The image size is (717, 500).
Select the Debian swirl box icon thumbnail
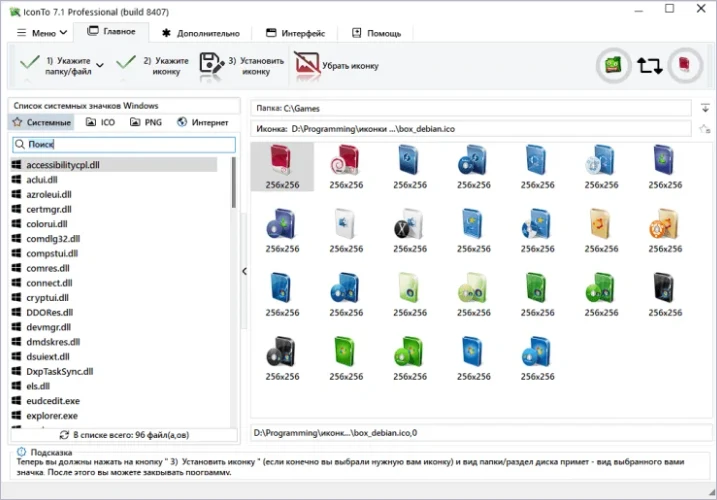(x=346, y=161)
